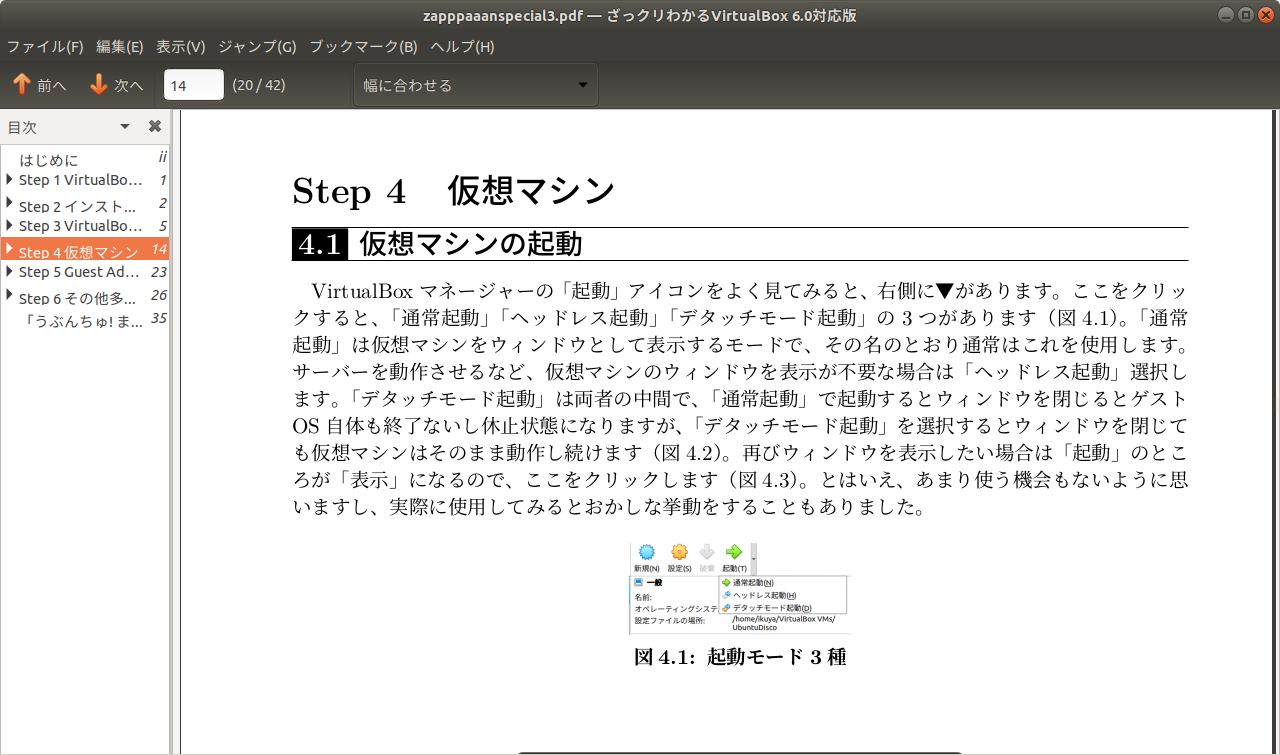1280x755 pixels.
Task: Close the 目次 side panel
Action: (x=155, y=126)
